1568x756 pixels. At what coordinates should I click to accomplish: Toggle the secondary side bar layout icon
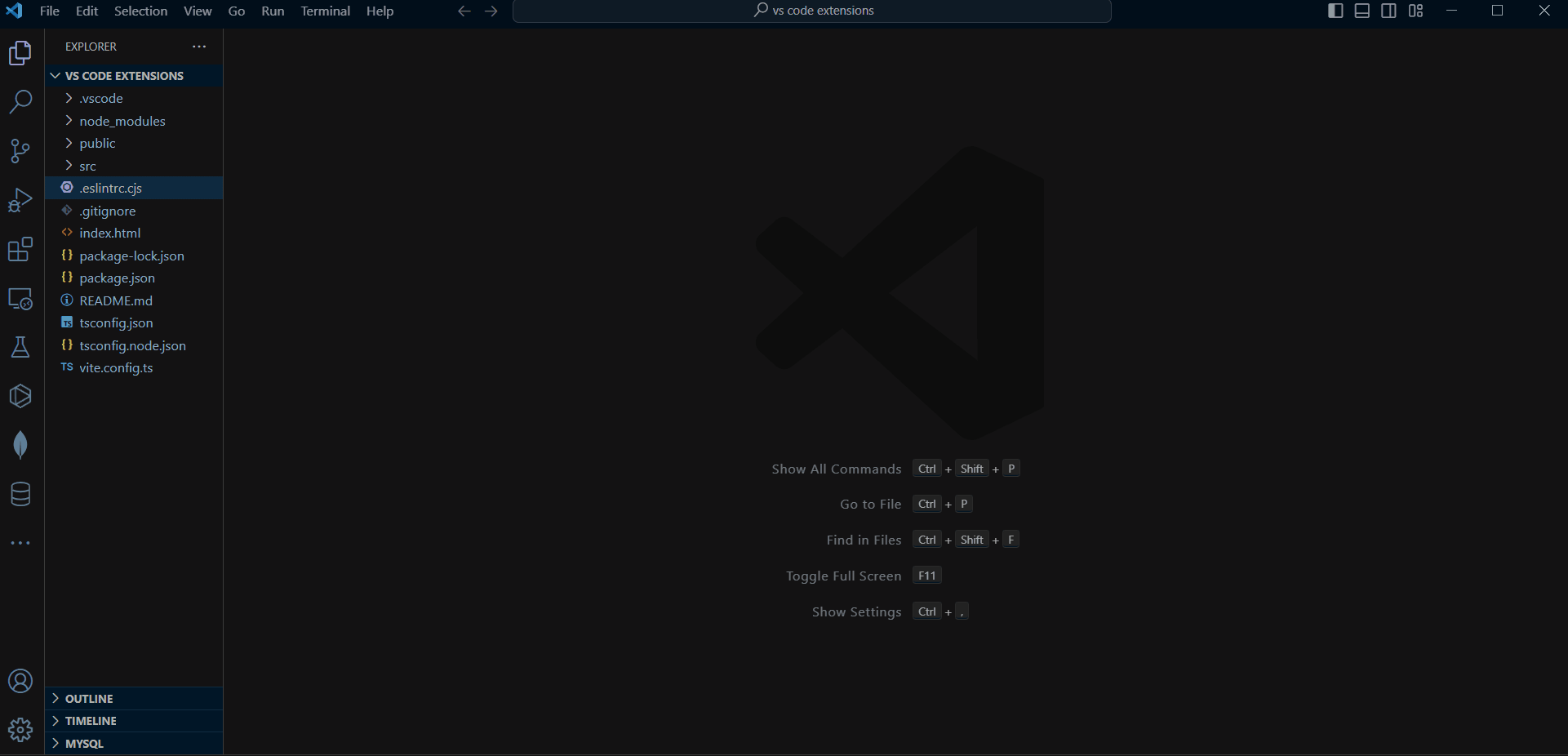(x=1388, y=11)
